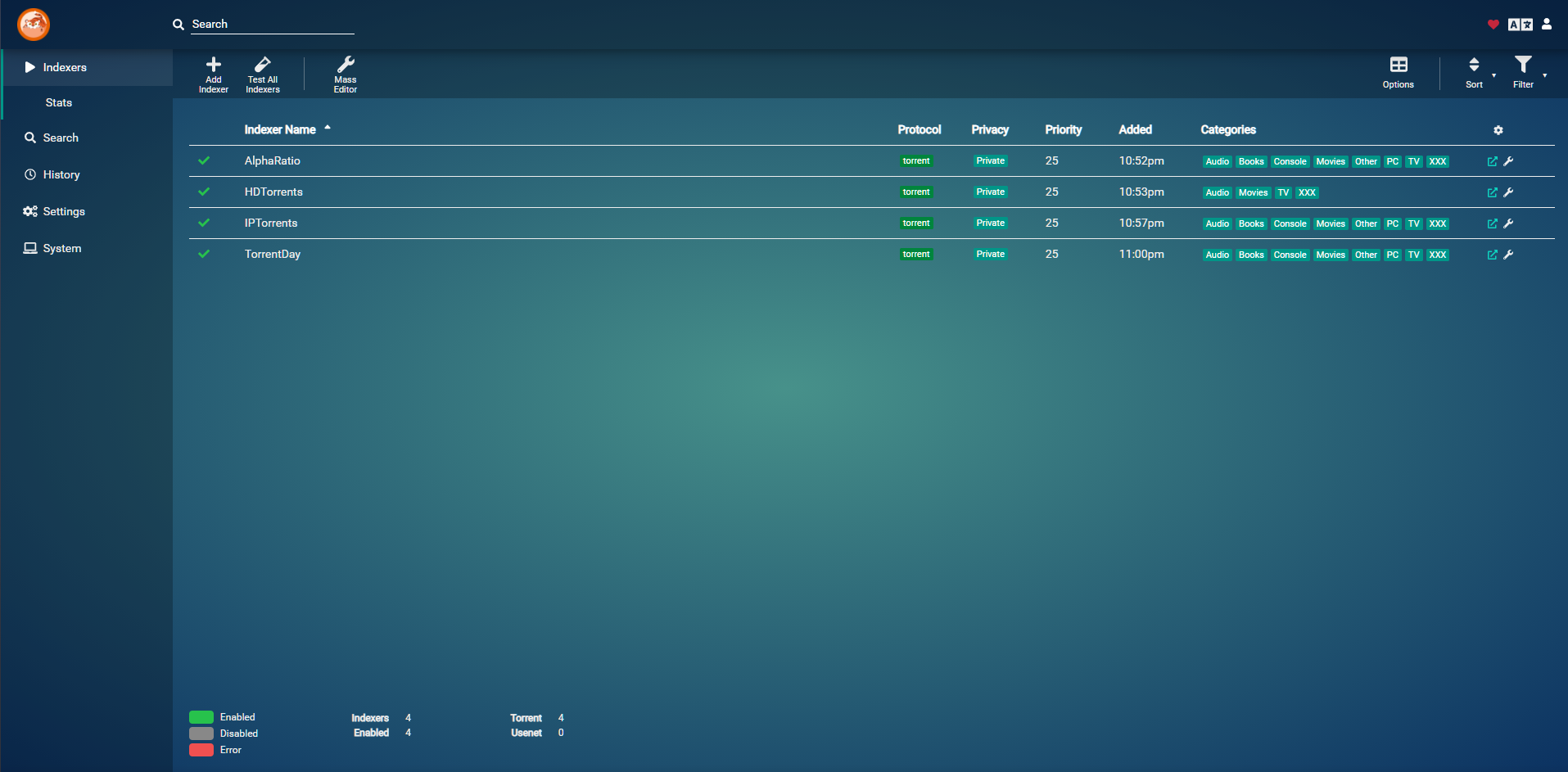Image resolution: width=1568 pixels, height=772 pixels.
Task: Run Test All Indexers
Action: [x=262, y=65]
